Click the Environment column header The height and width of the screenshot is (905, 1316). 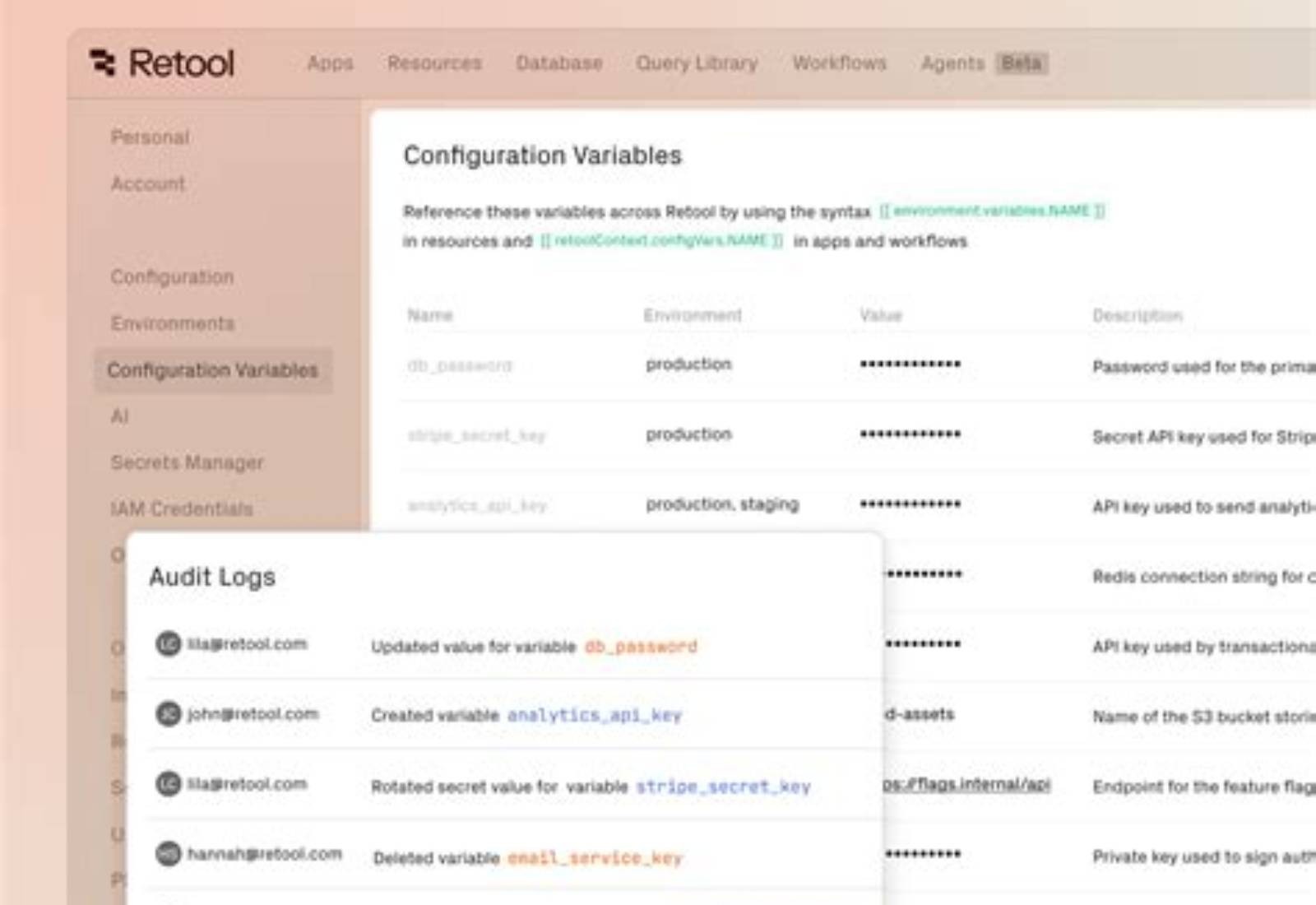693,315
